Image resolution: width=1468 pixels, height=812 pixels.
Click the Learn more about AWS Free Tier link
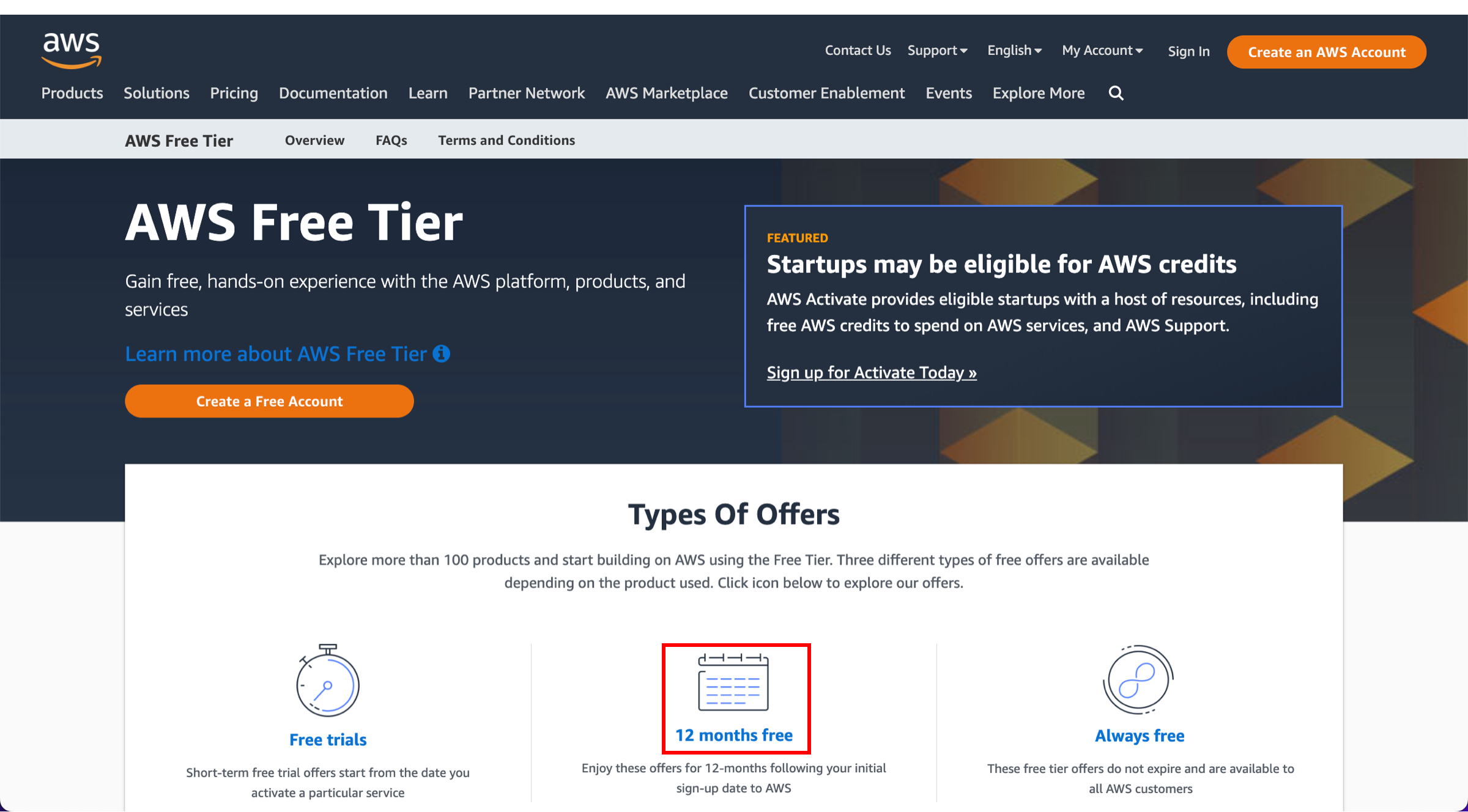point(287,352)
